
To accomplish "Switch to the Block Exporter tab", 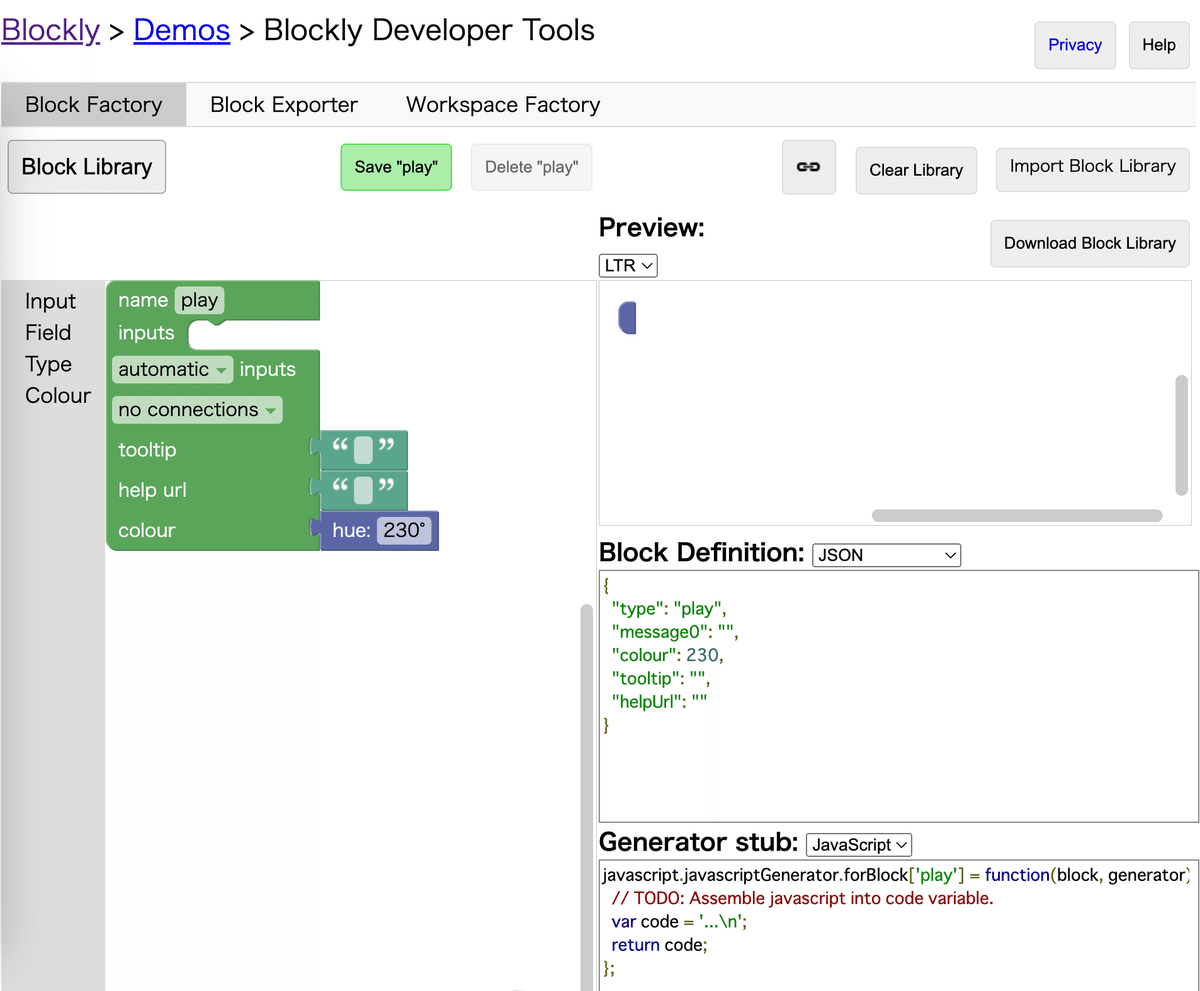I will click(x=284, y=105).
